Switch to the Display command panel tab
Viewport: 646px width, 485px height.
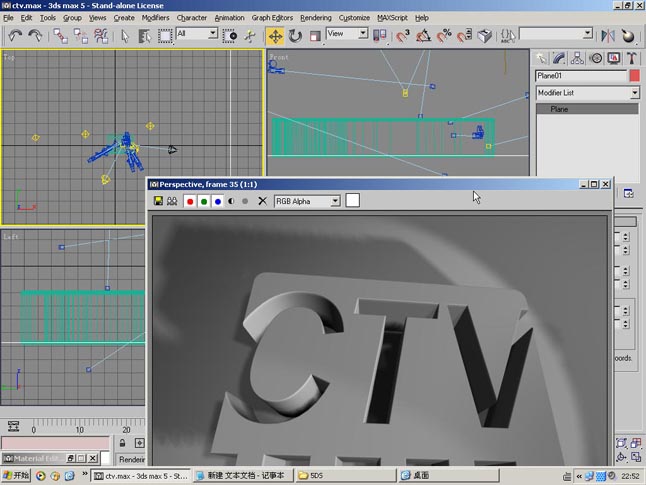pos(614,59)
